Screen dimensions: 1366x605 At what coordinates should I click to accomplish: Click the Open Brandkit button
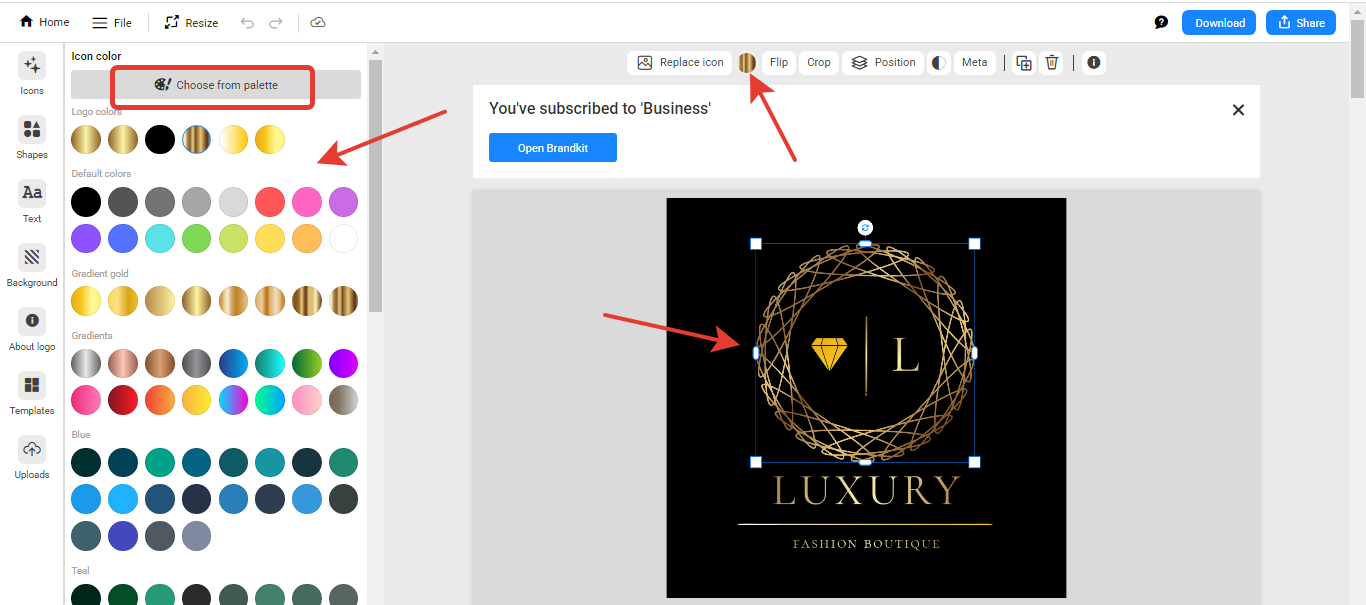pos(552,148)
